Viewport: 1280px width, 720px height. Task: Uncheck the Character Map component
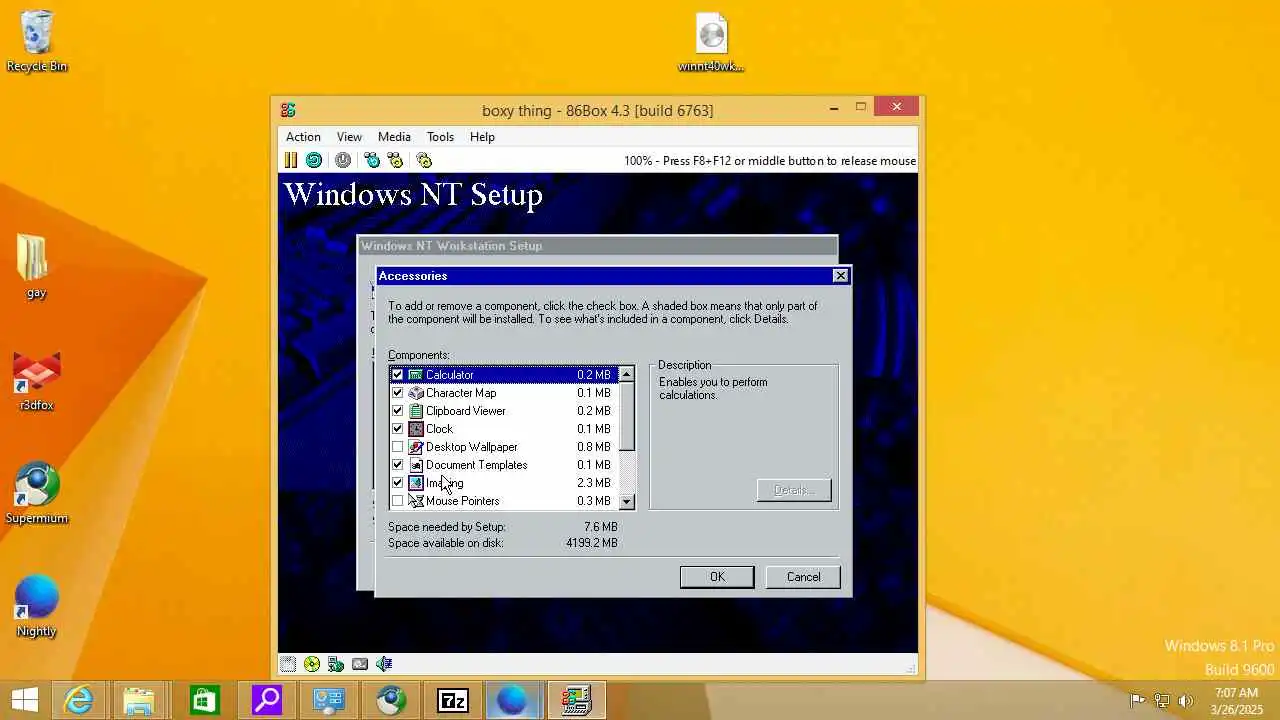pos(398,393)
